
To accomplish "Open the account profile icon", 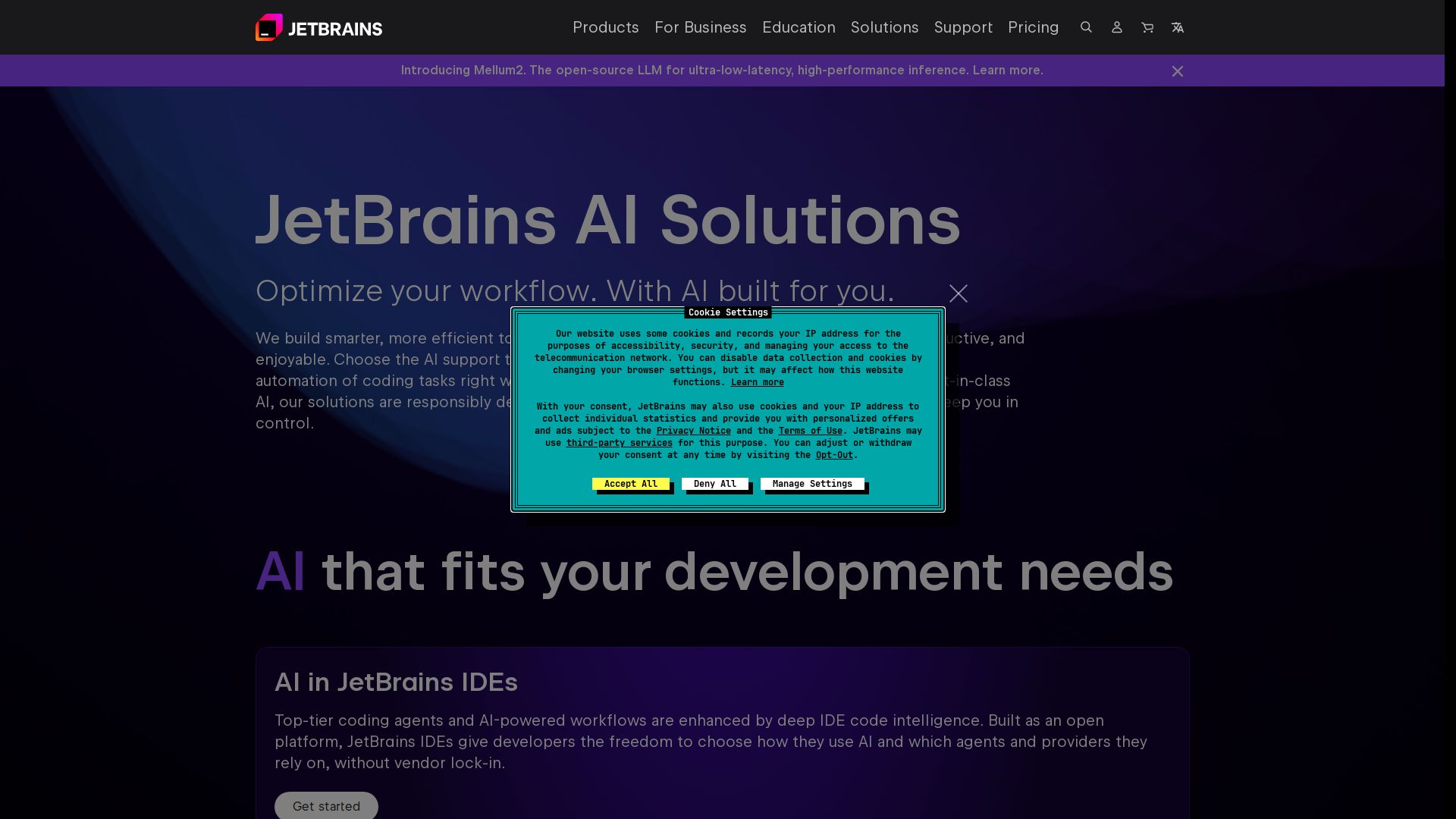I will click(x=1116, y=27).
